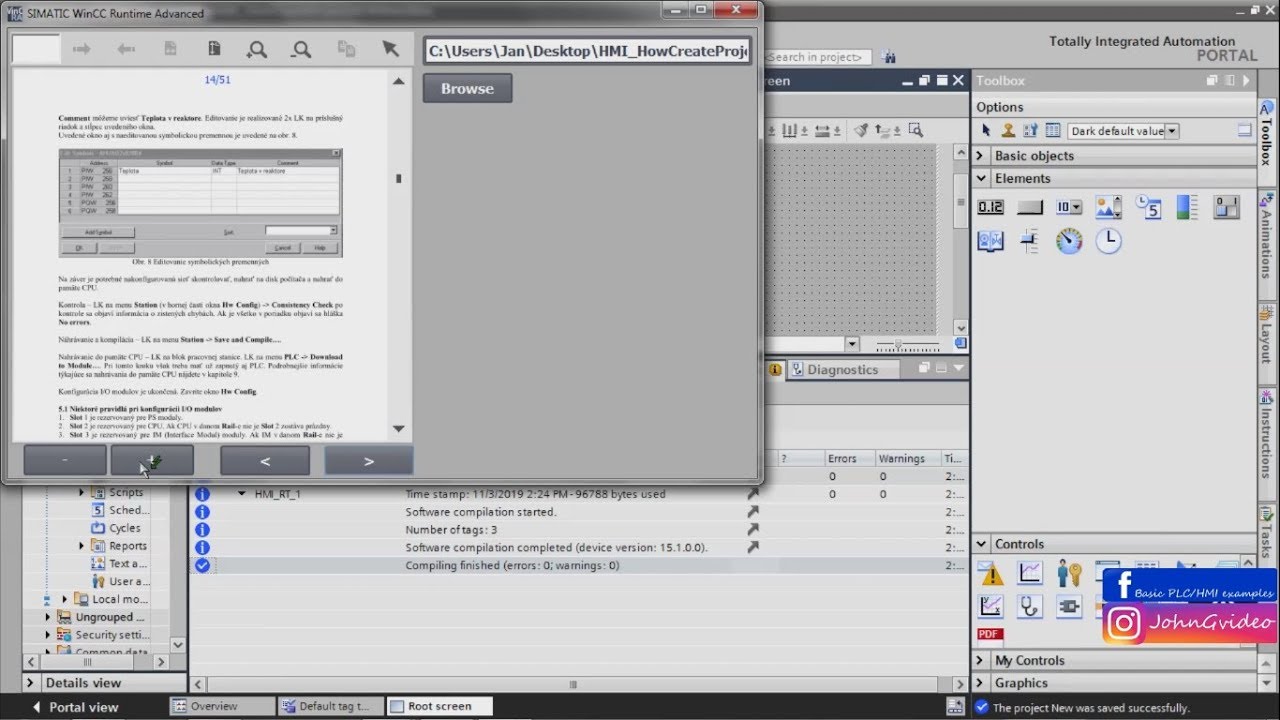Viewport: 1280px width, 720px height.
Task: Expand the Scripts tree node
Action: click(82, 492)
